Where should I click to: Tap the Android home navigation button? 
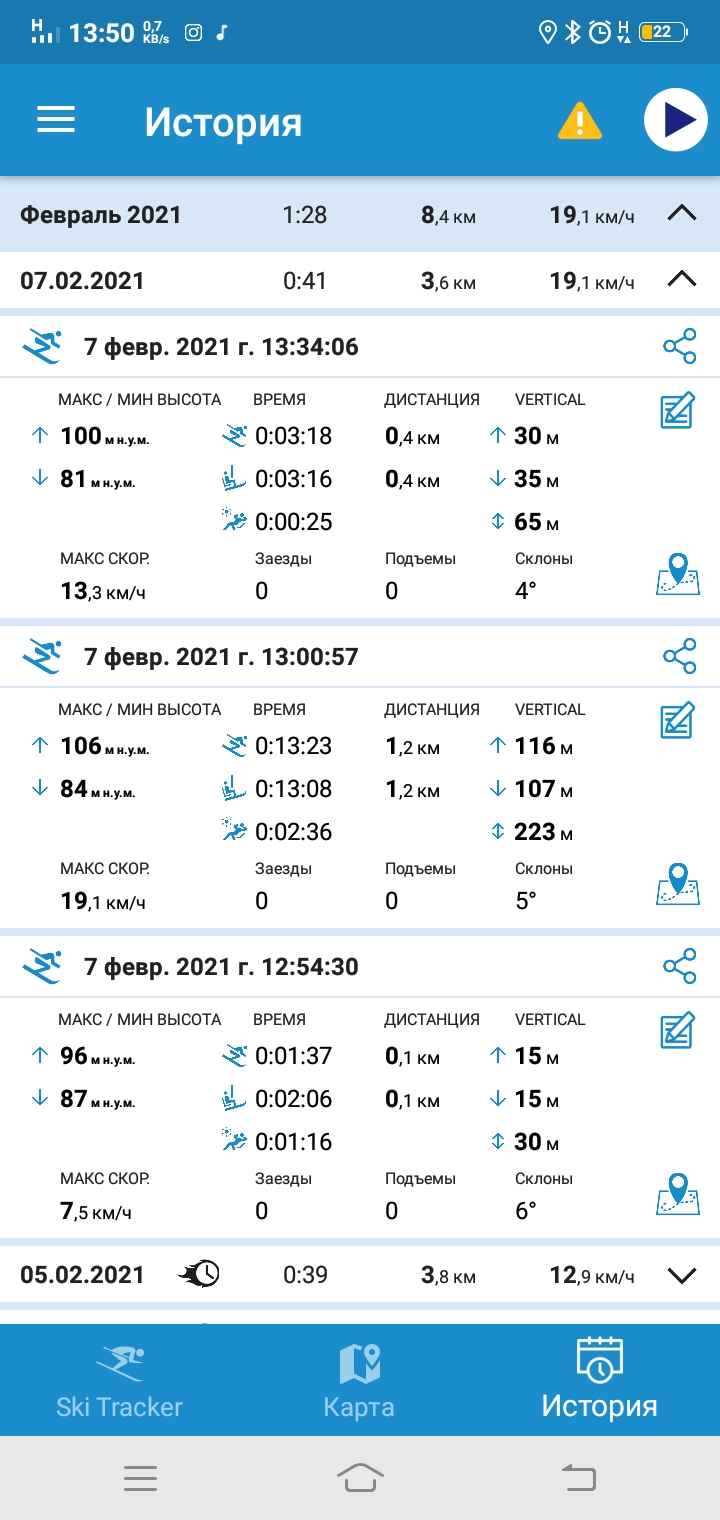point(360,1477)
